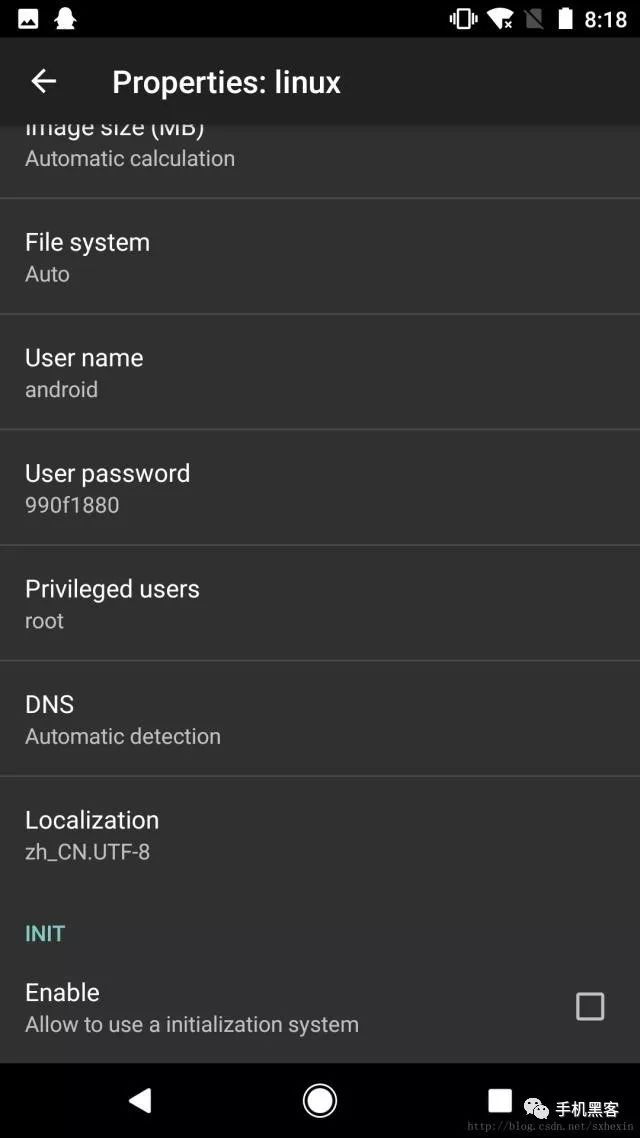Open Image size Automatic calculation setting
Viewport: 640px width, 1138px height.
pyautogui.click(x=320, y=161)
